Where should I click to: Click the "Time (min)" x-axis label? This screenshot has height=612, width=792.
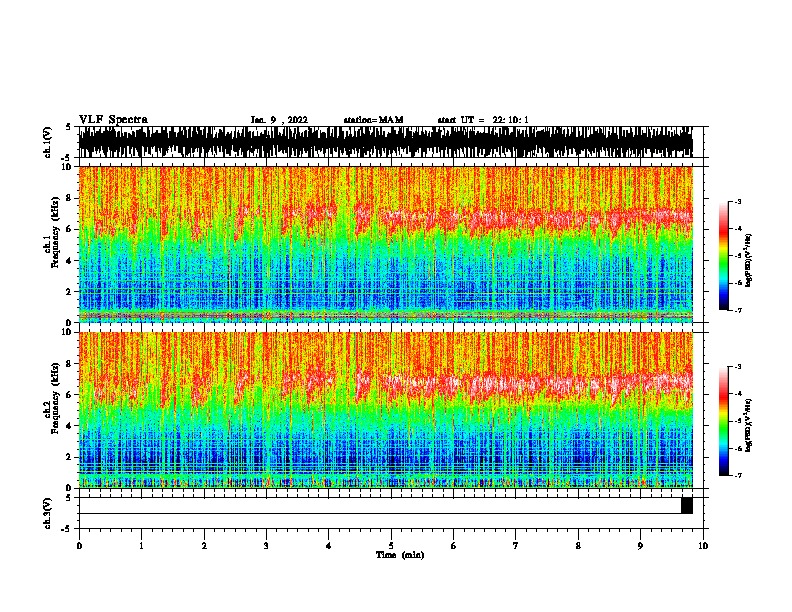(x=400, y=555)
